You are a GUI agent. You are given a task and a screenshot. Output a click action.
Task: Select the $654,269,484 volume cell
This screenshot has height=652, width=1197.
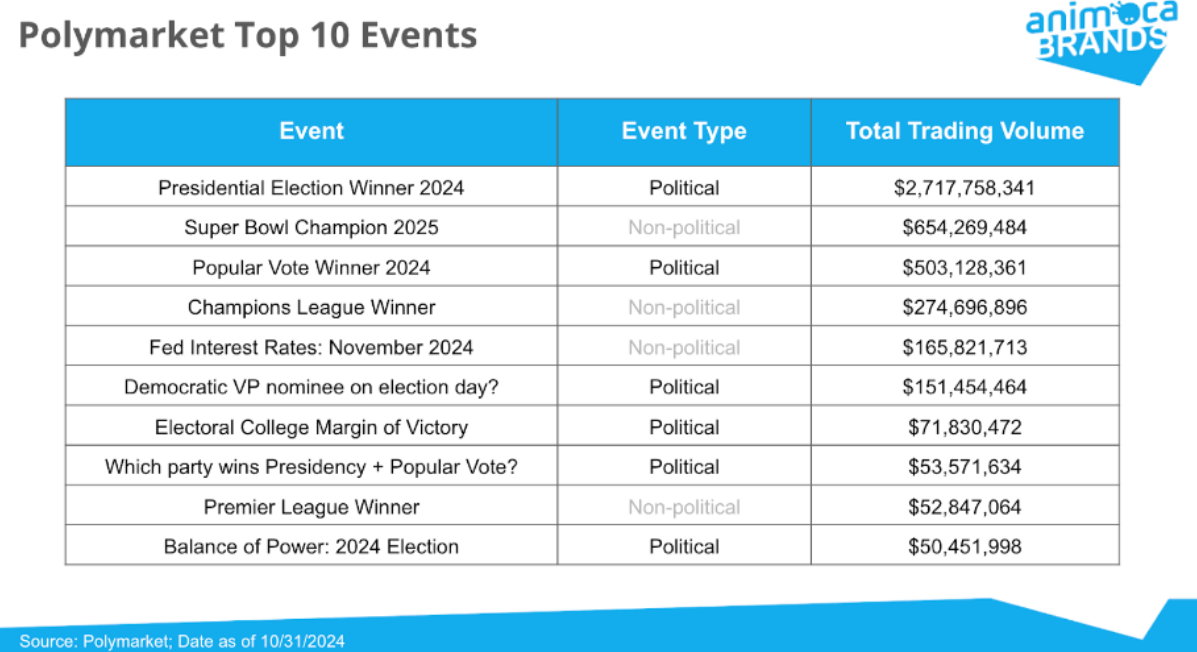[964, 227]
